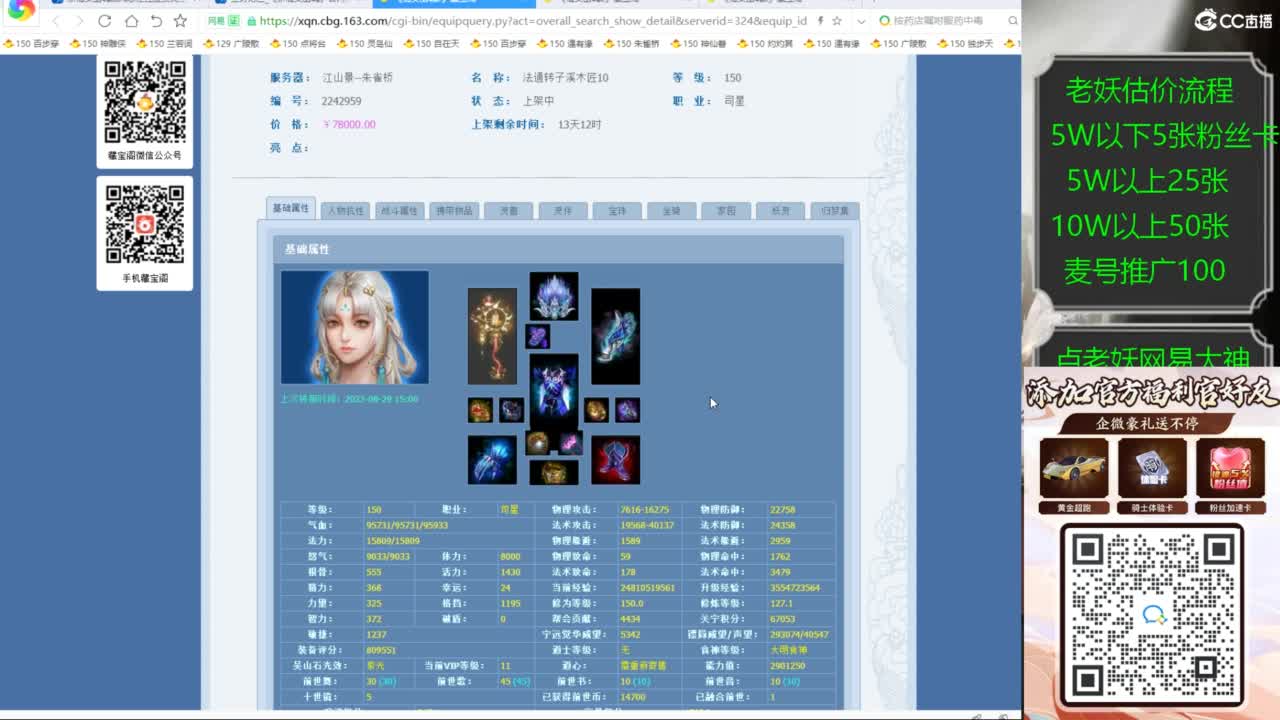Click the blue glove equipment icon
Viewport: 1280px width, 720px height.
492,460
